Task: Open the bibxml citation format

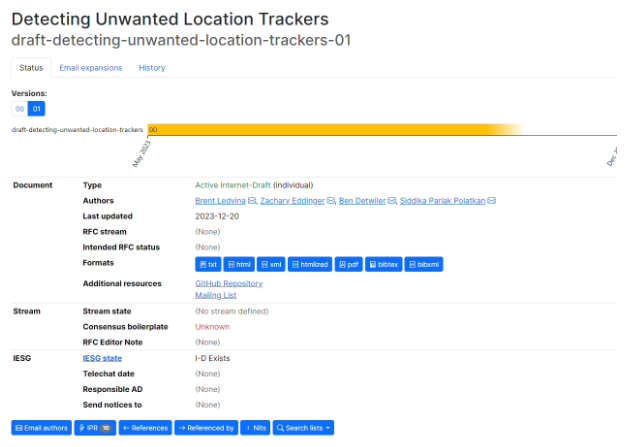Action: pyautogui.click(x=424, y=264)
